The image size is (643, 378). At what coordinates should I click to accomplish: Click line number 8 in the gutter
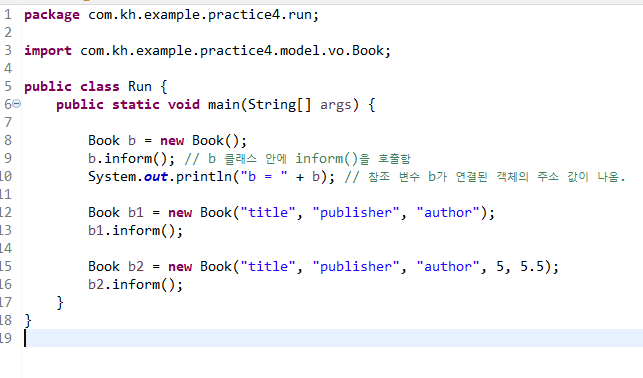[x=8, y=141]
